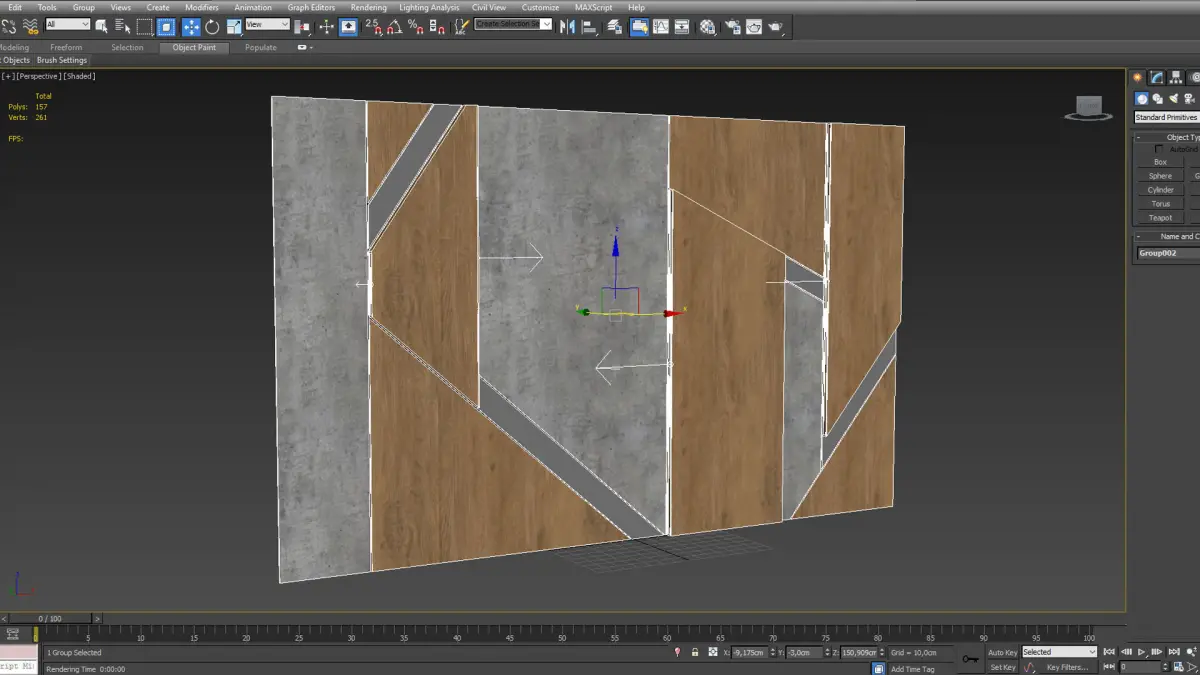Create a Teapot primitive
The width and height of the screenshot is (1200, 675).
coord(1160,218)
